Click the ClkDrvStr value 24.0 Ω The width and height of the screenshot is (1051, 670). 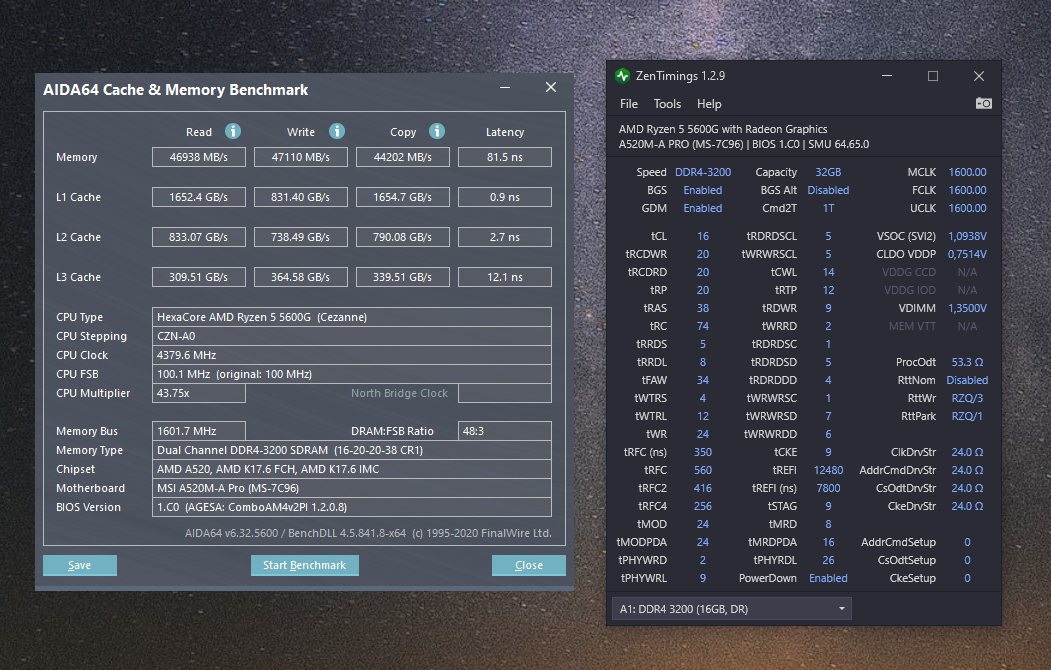pyautogui.click(x=967, y=452)
